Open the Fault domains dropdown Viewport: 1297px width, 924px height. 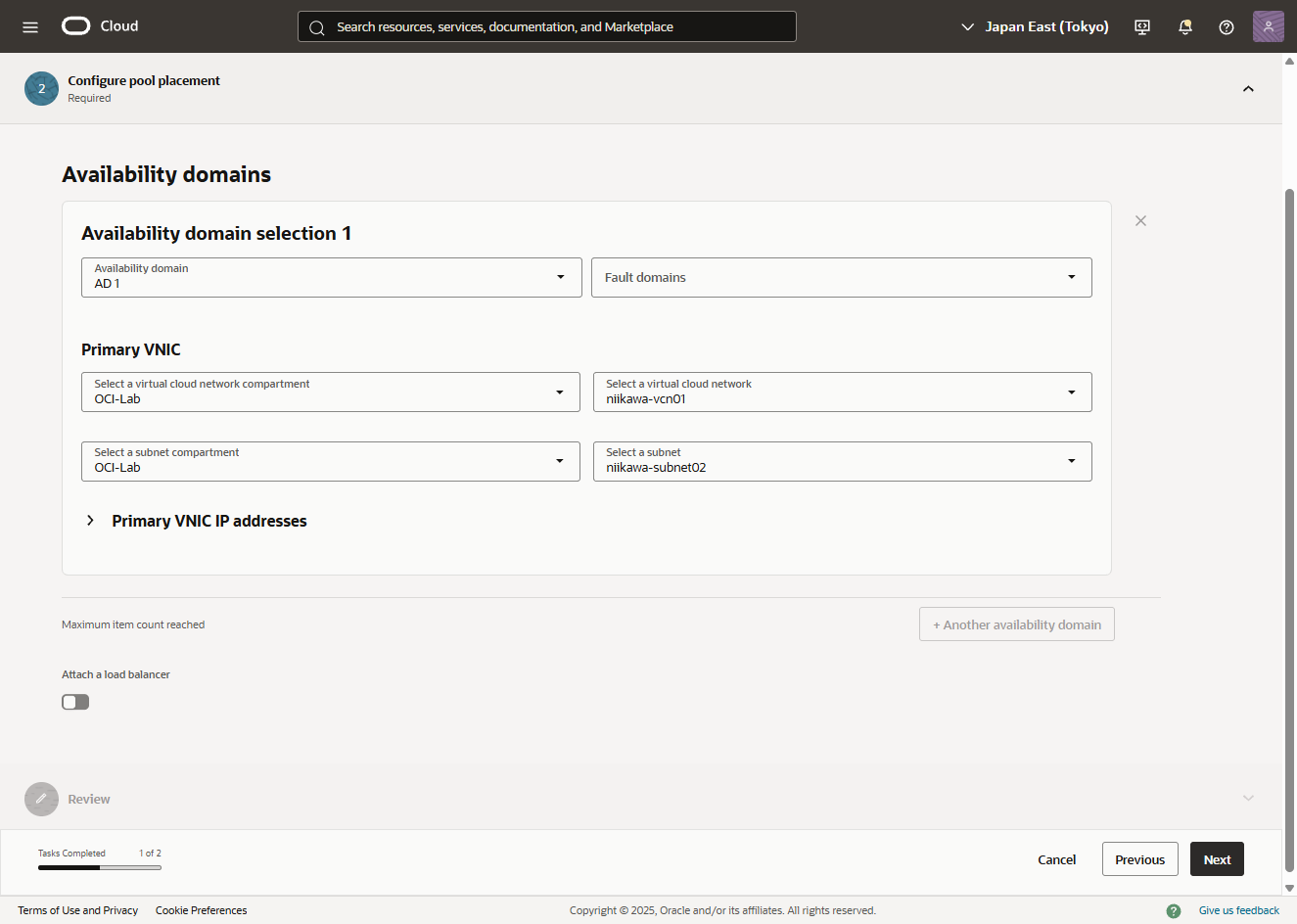(841, 277)
